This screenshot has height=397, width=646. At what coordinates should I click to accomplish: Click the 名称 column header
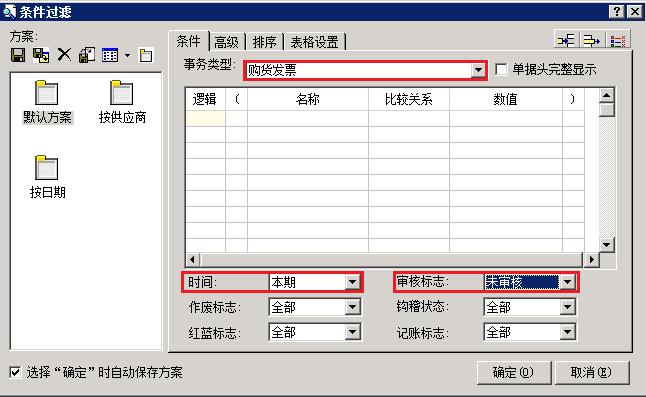(307, 99)
